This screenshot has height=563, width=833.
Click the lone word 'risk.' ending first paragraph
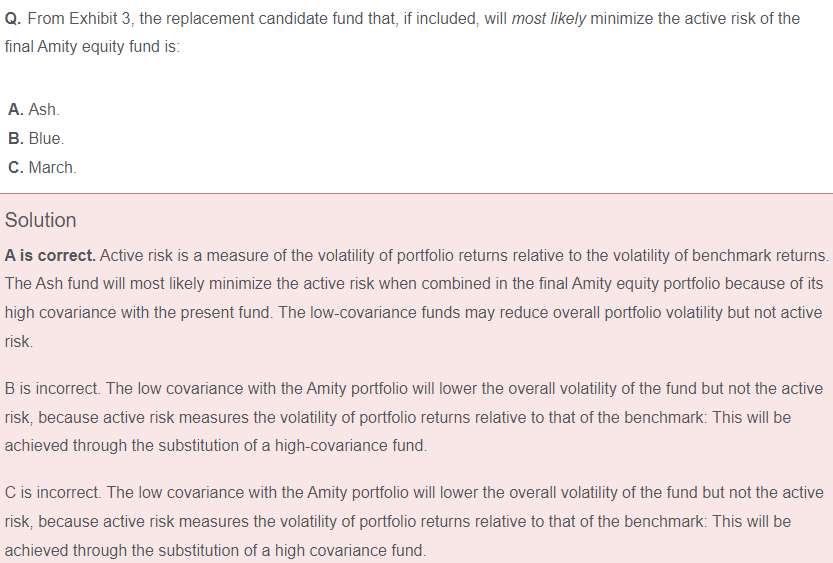click(19, 341)
